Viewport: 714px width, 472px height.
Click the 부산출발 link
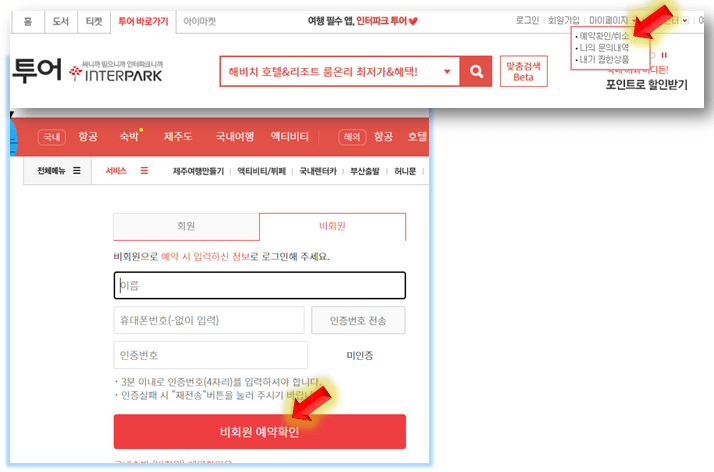coord(365,171)
